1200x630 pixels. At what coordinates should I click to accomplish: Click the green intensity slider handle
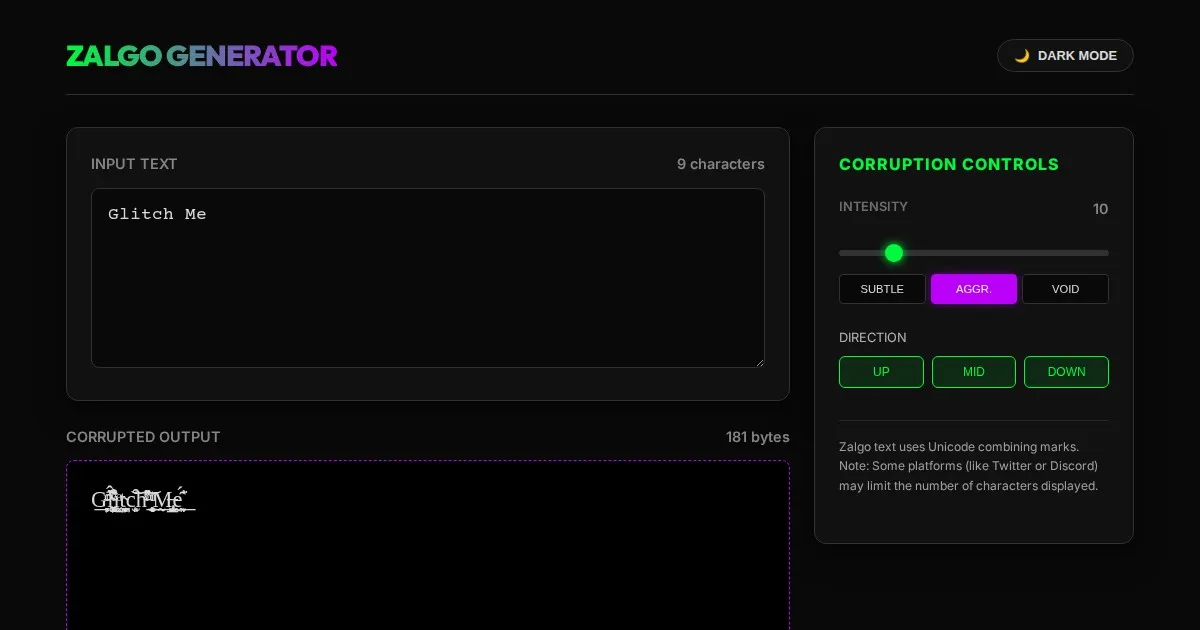[894, 253]
